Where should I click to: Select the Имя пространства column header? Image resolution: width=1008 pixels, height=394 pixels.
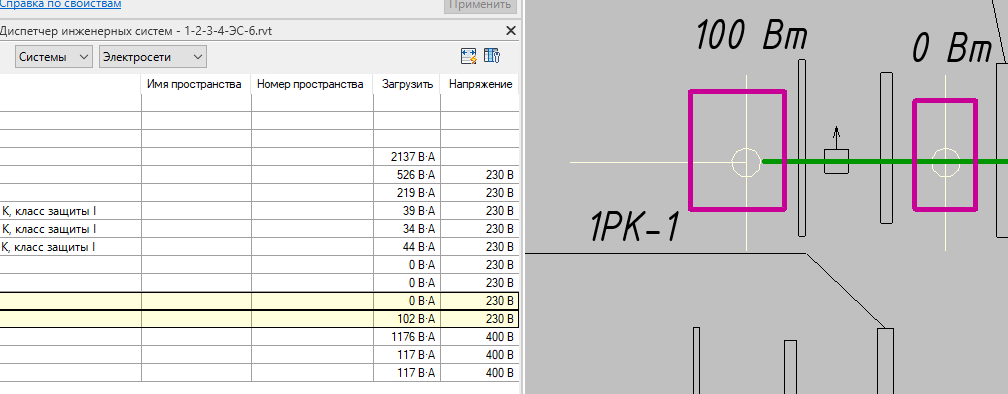[x=195, y=84]
